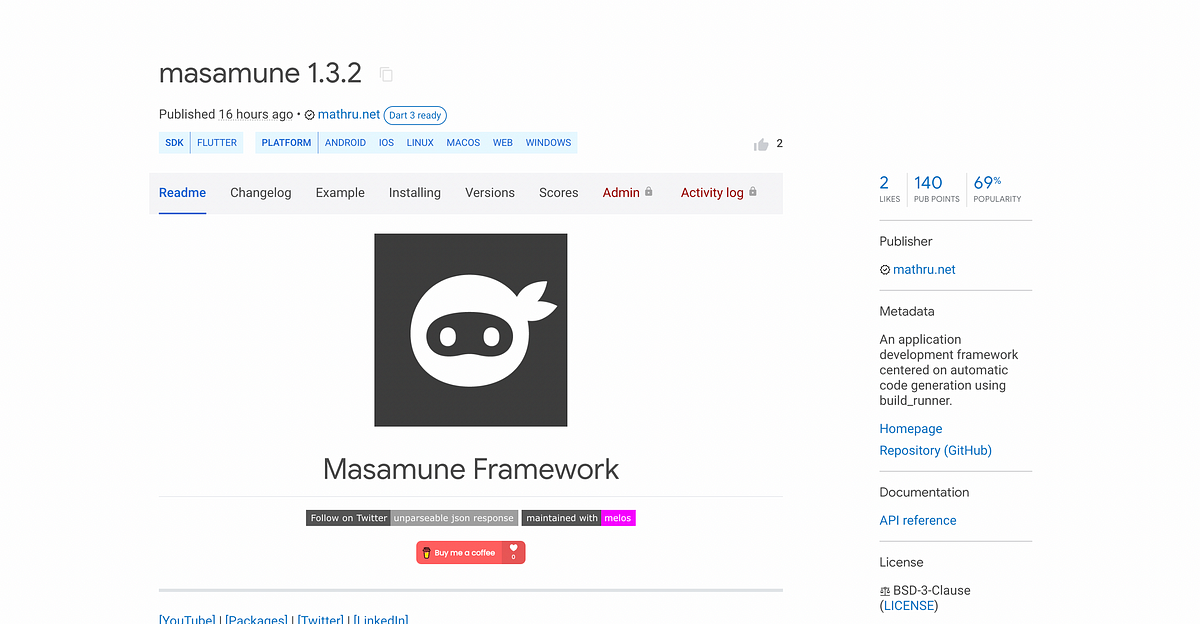Click the heart icon on Buy me a coffee badge
Viewport: 1200px width, 624px height.
[x=513, y=549]
